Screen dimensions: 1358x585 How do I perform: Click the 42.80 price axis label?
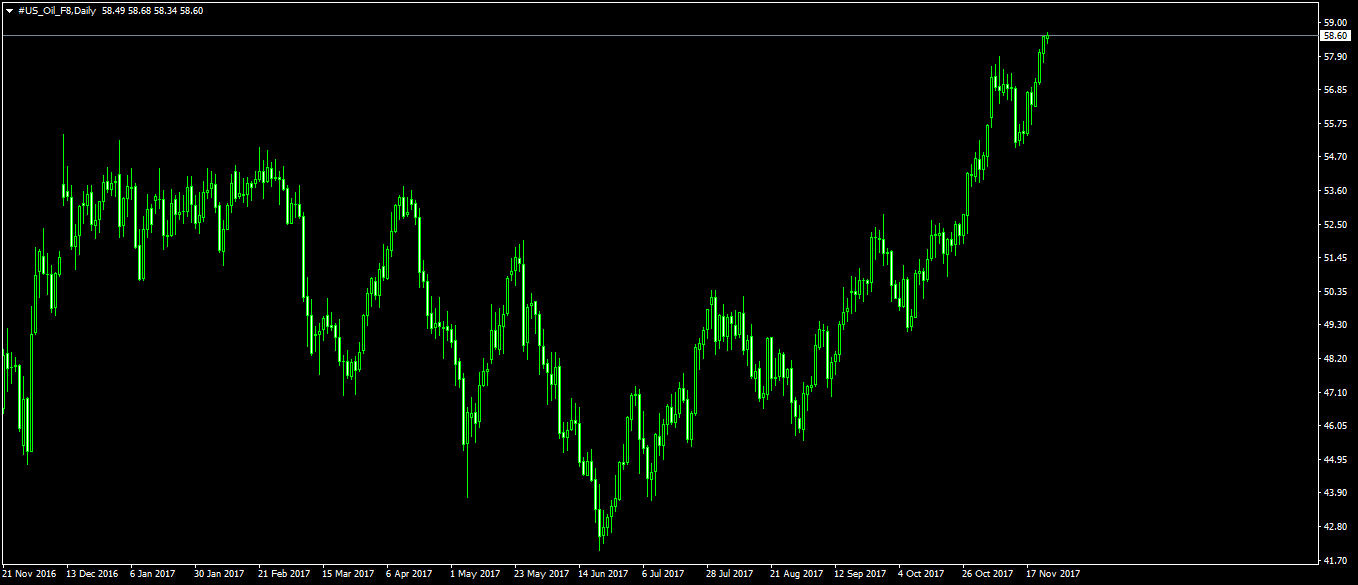(x=1335, y=527)
